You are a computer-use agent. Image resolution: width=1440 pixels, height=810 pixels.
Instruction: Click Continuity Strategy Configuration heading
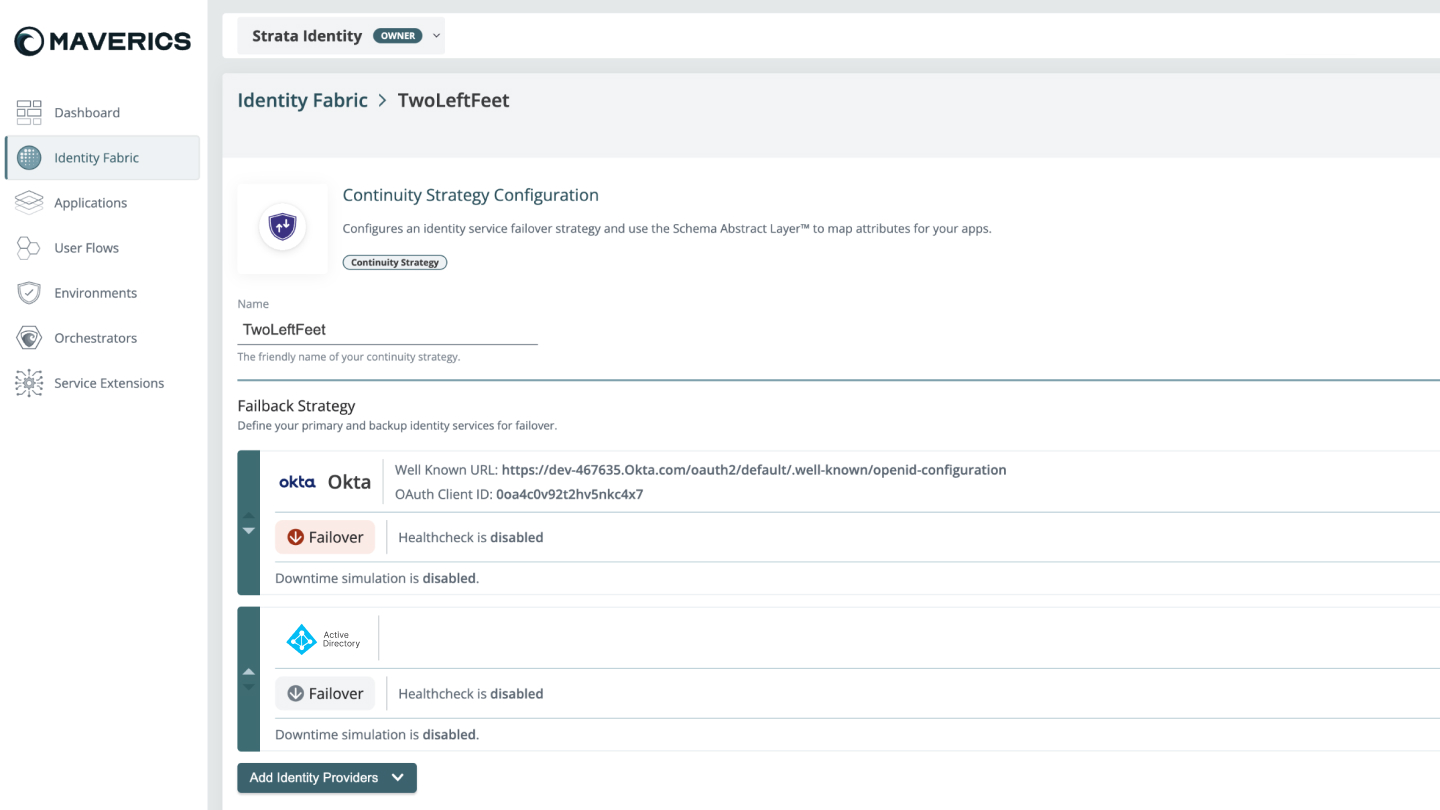coord(471,195)
